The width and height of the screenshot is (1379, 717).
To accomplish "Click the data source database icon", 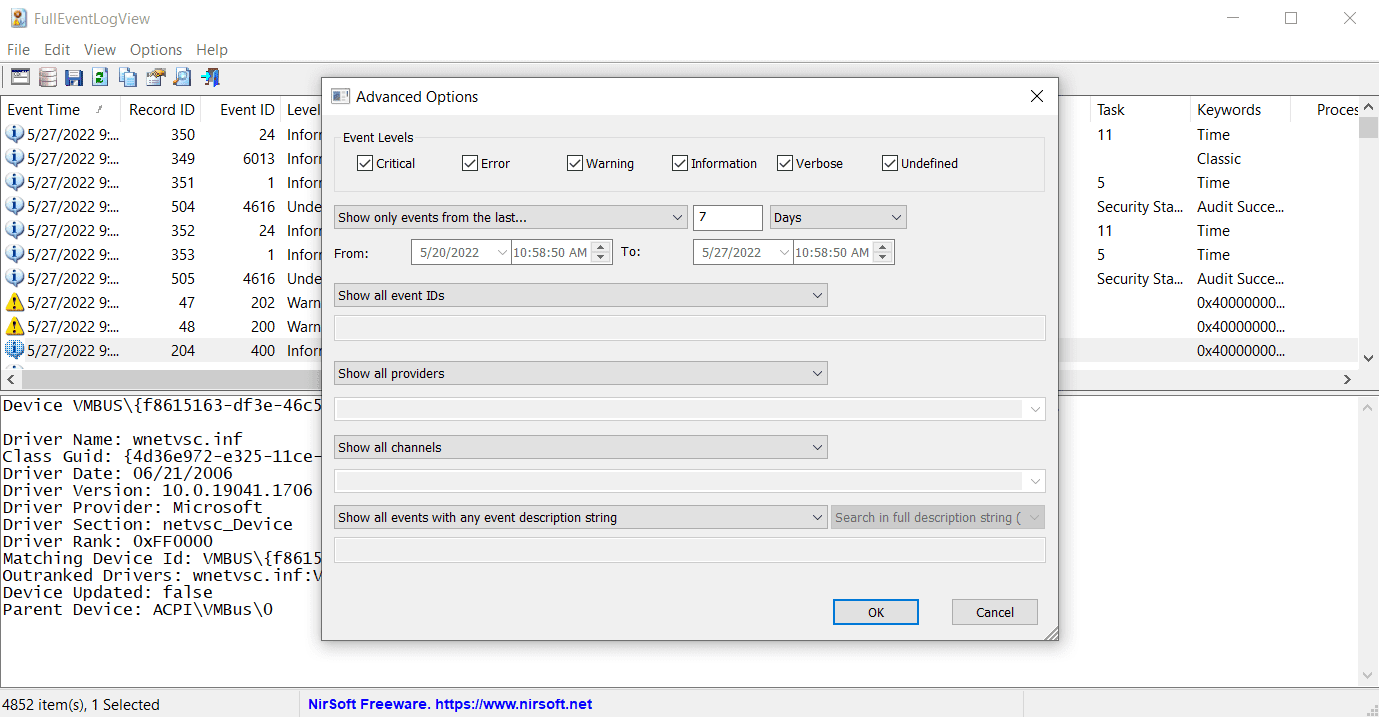I will tap(47, 77).
